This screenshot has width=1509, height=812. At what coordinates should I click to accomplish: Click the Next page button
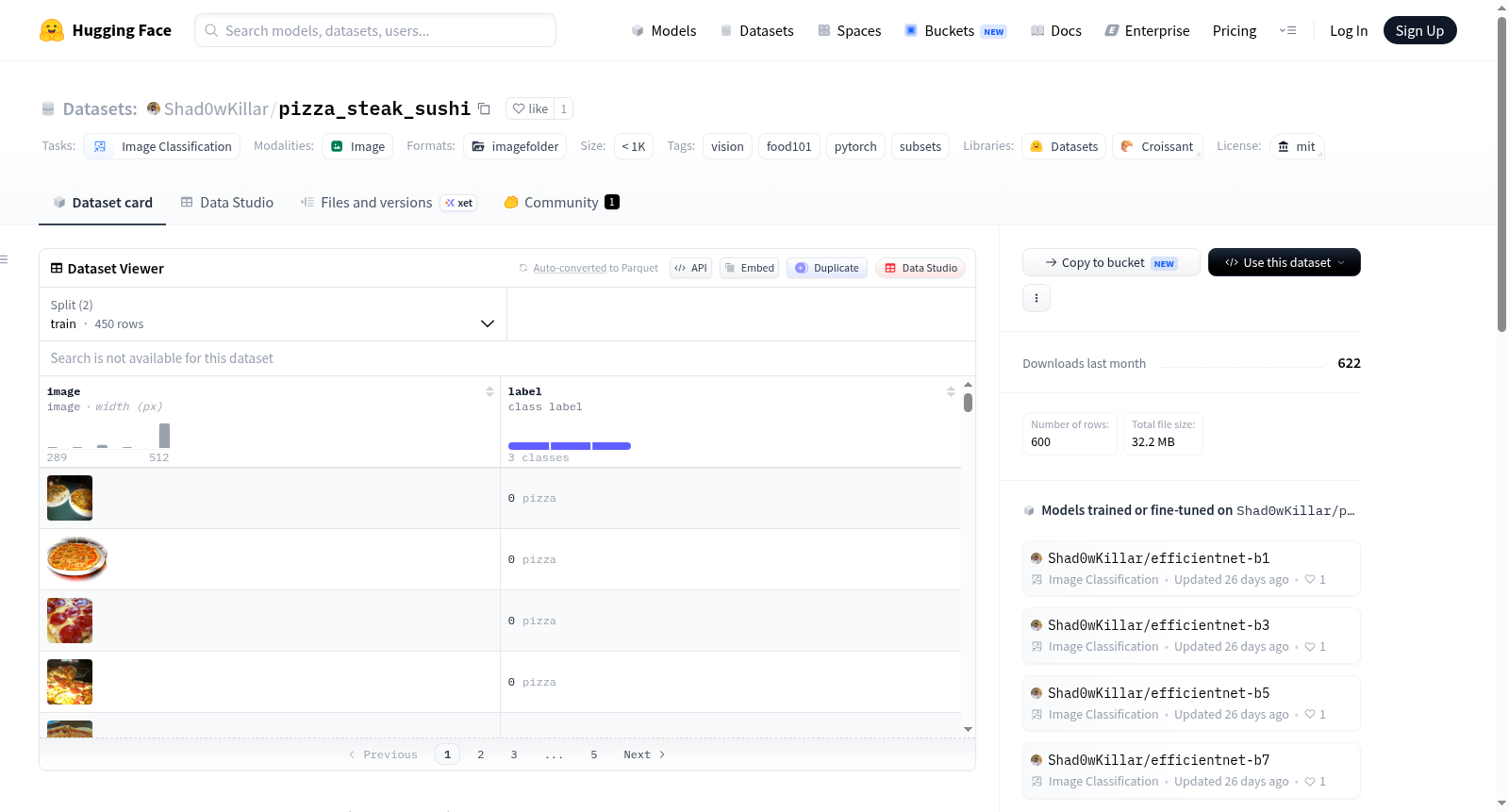tap(644, 754)
